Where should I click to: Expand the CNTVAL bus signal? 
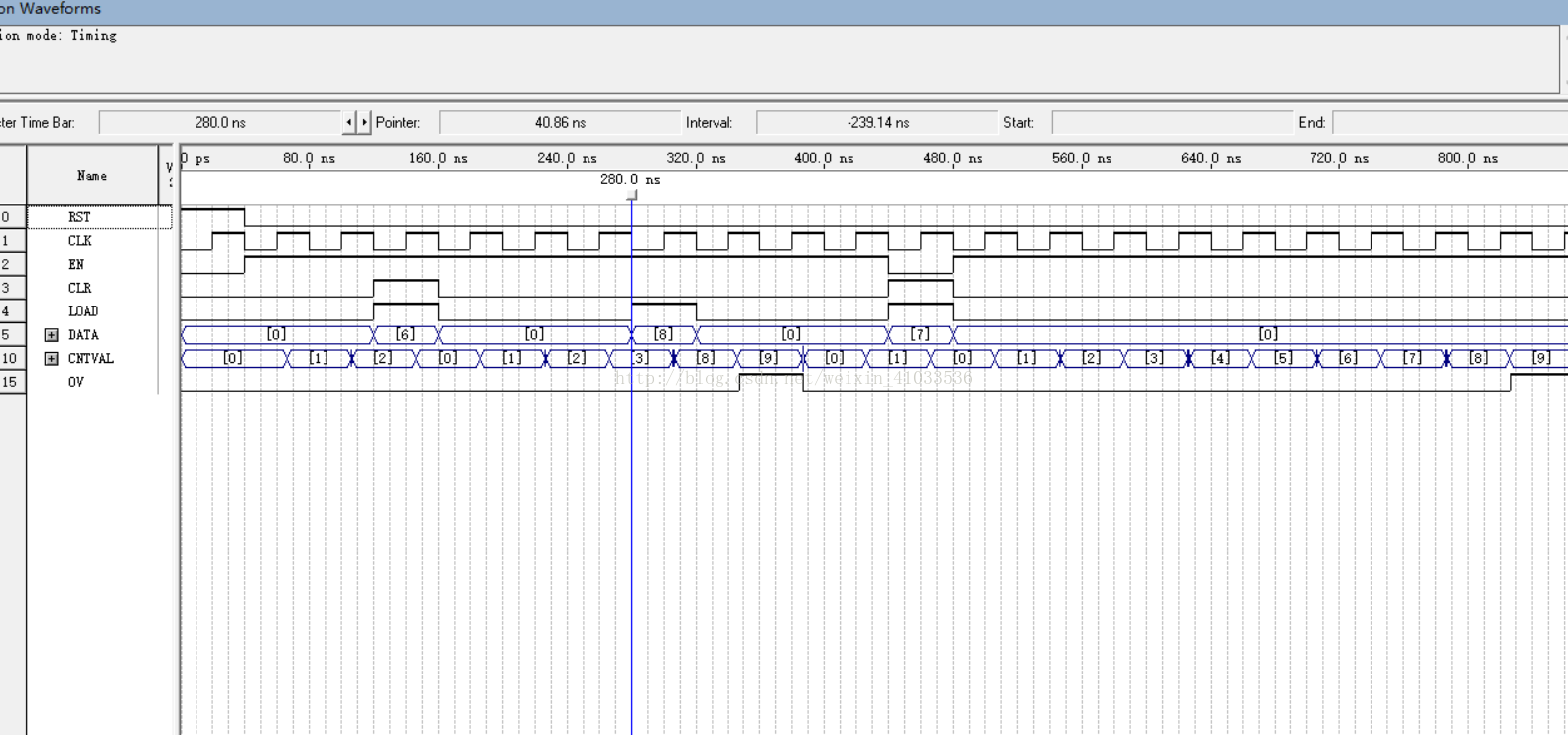pyautogui.click(x=52, y=359)
